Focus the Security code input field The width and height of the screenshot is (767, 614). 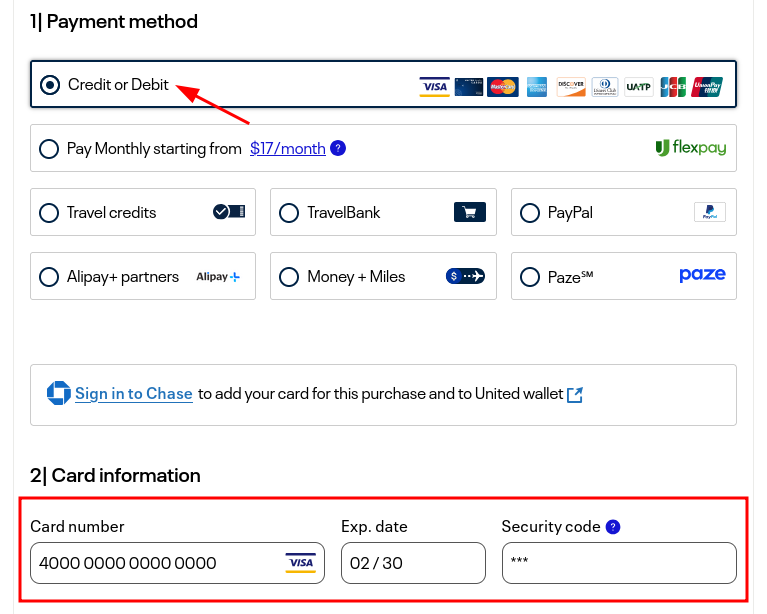click(619, 563)
